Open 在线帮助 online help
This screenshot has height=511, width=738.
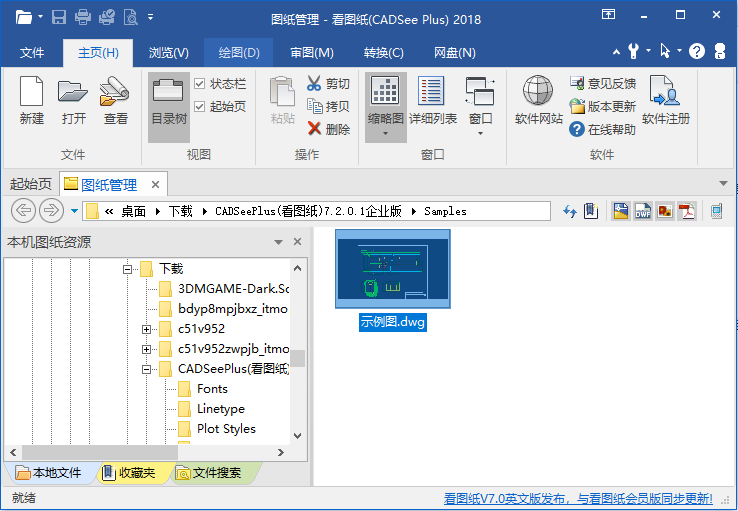[602, 129]
